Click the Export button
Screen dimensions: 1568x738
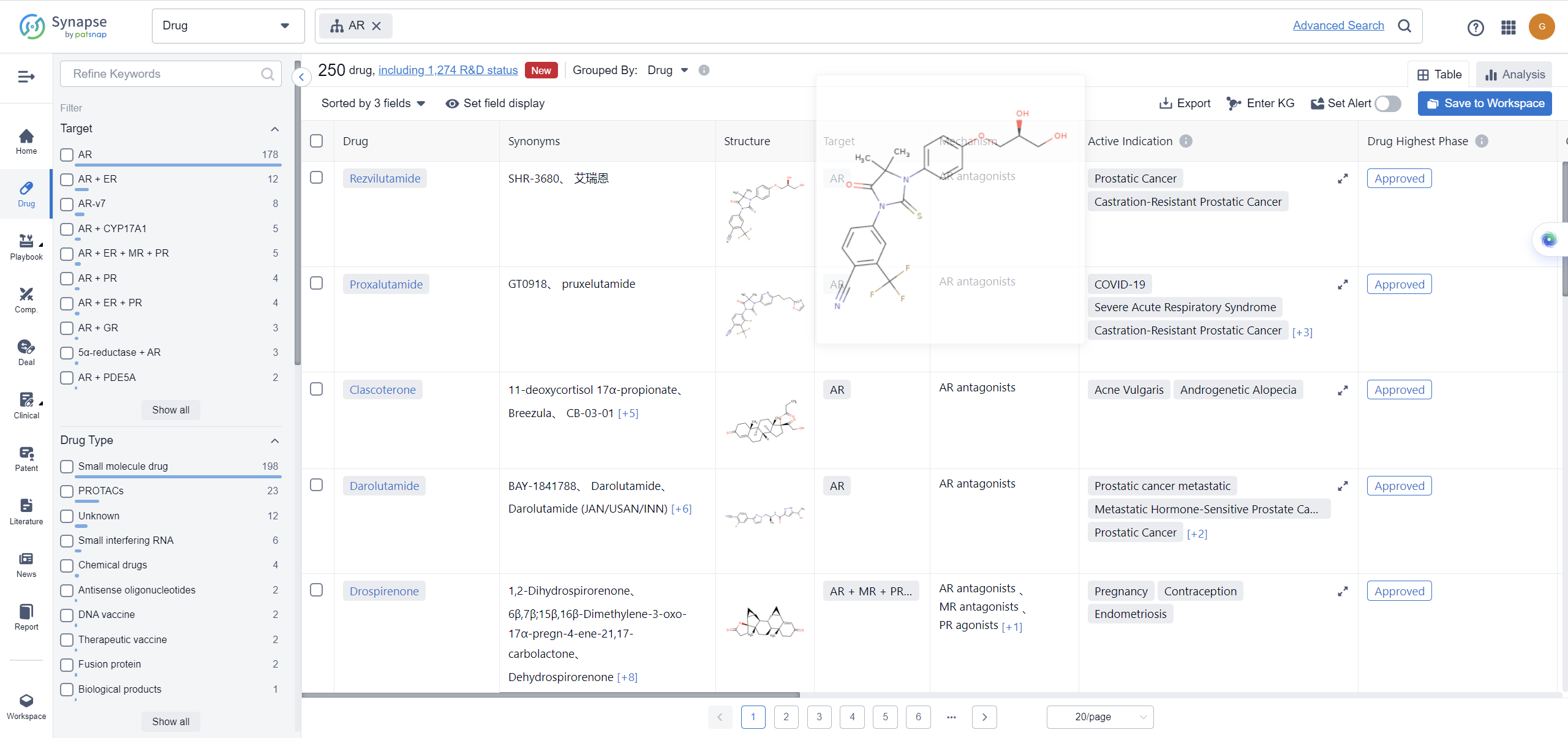pos(1185,103)
